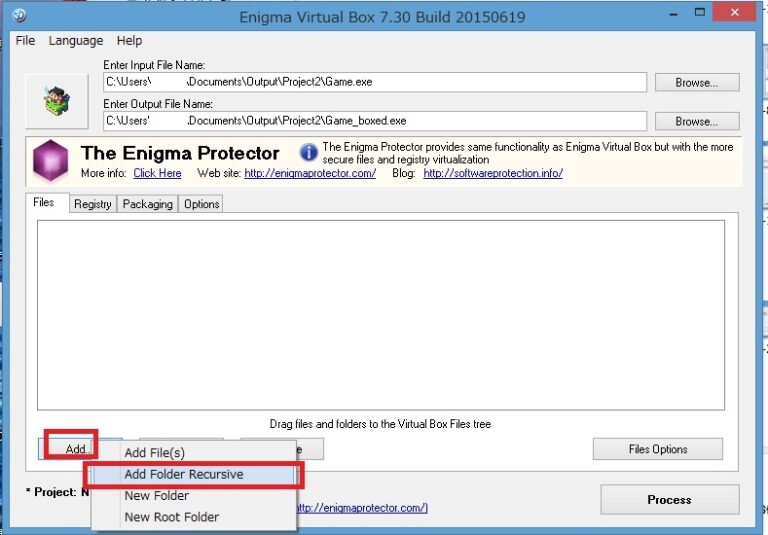Screen dimensions: 768x535
Task: Choose Add File(s) from popup menu
Action: click(x=154, y=453)
